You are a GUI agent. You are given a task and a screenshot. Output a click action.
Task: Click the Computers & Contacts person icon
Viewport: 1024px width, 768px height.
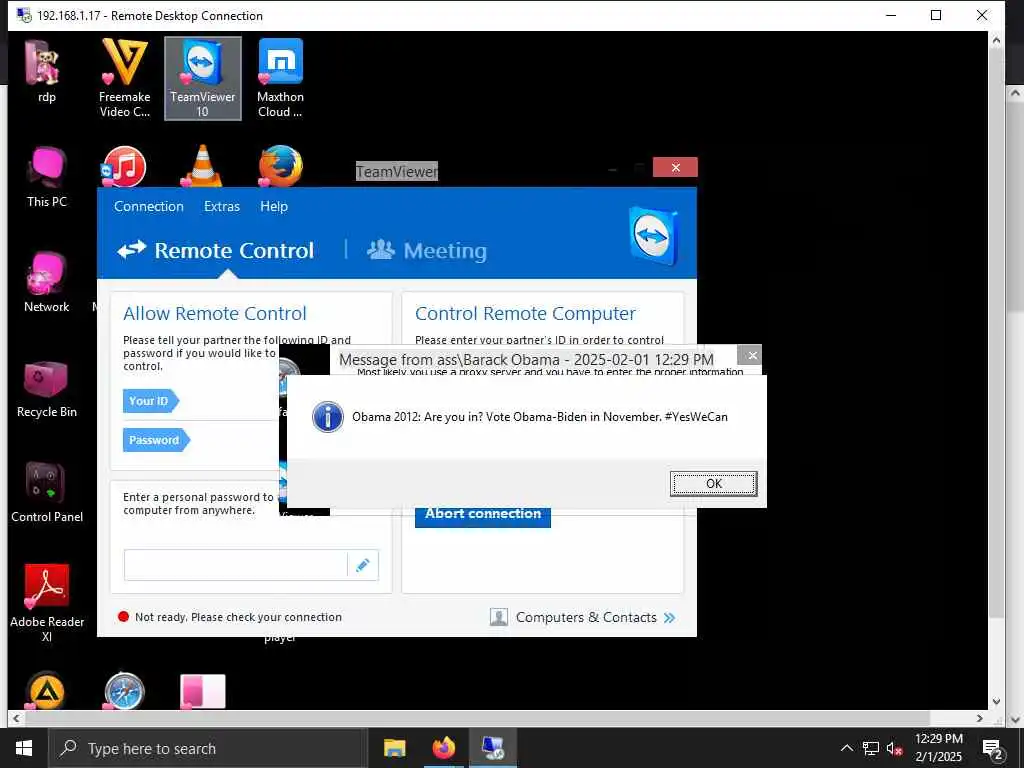coord(499,617)
